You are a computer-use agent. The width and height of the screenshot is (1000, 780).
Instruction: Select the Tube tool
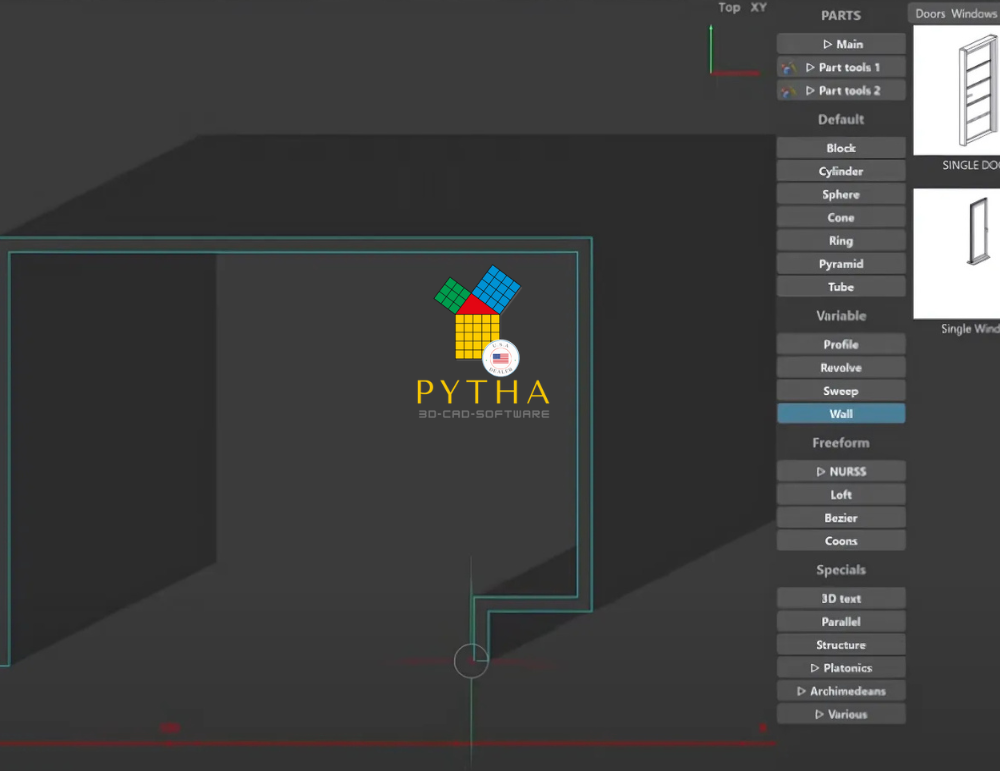pyautogui.click(x=840, y=286)
